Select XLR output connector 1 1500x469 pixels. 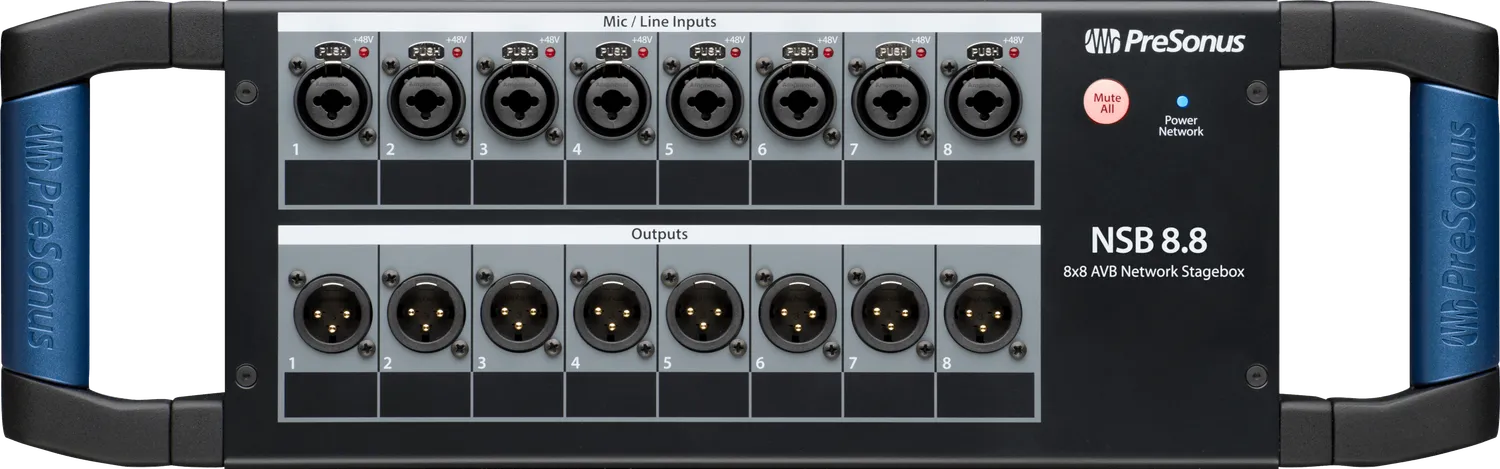333,313
